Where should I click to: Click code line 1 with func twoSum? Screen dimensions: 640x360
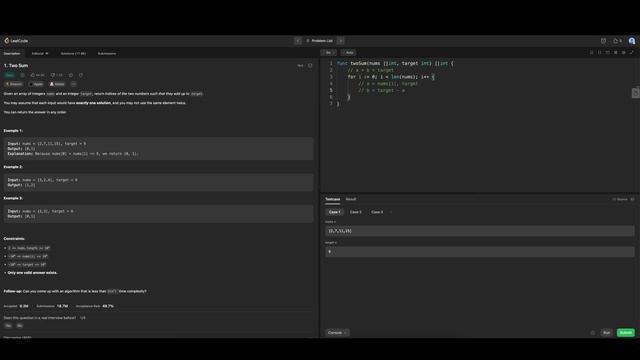(395, 63)
